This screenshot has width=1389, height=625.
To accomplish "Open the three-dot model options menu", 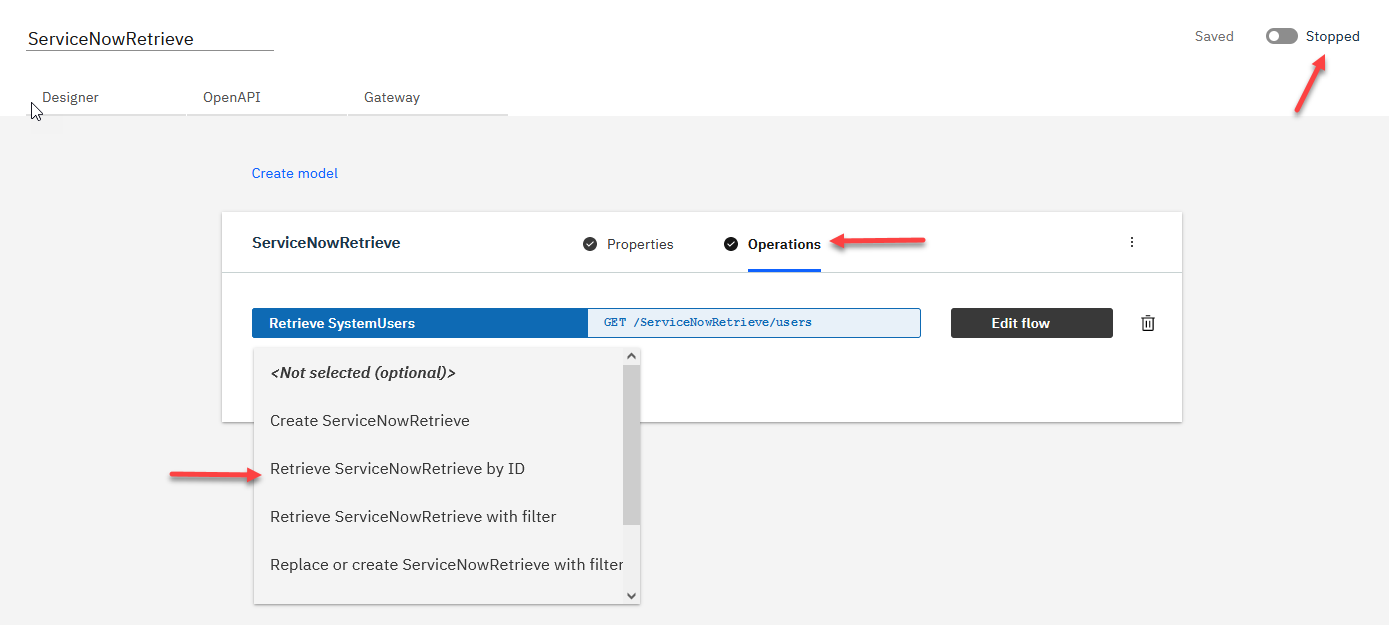I will (x=1132, y=242).
